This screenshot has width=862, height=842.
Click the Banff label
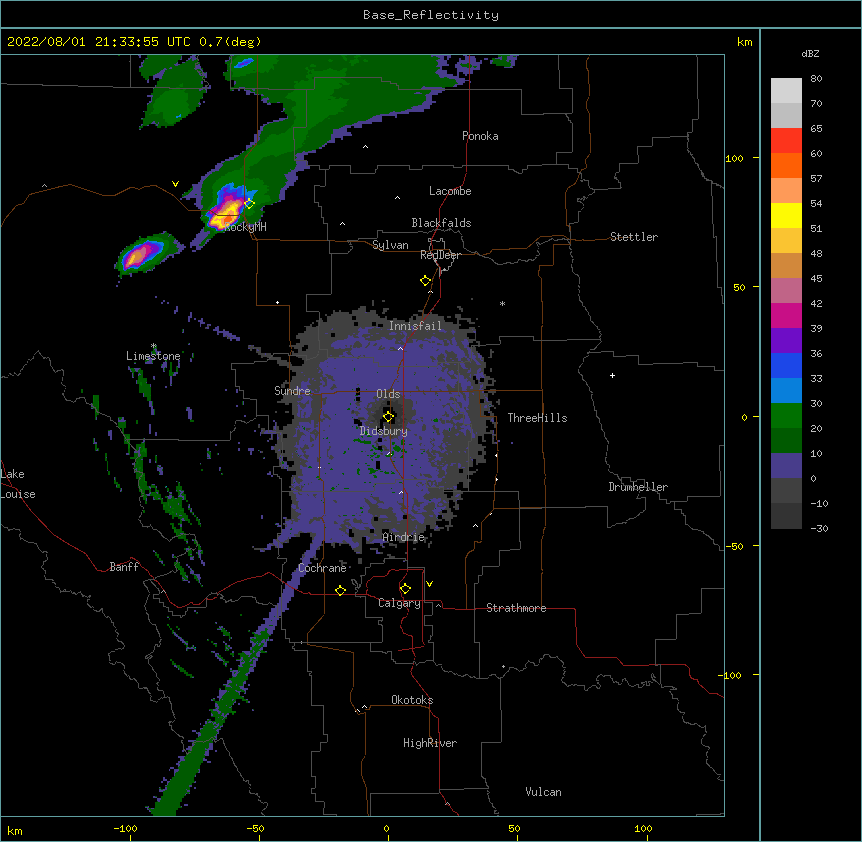(124, 567)
